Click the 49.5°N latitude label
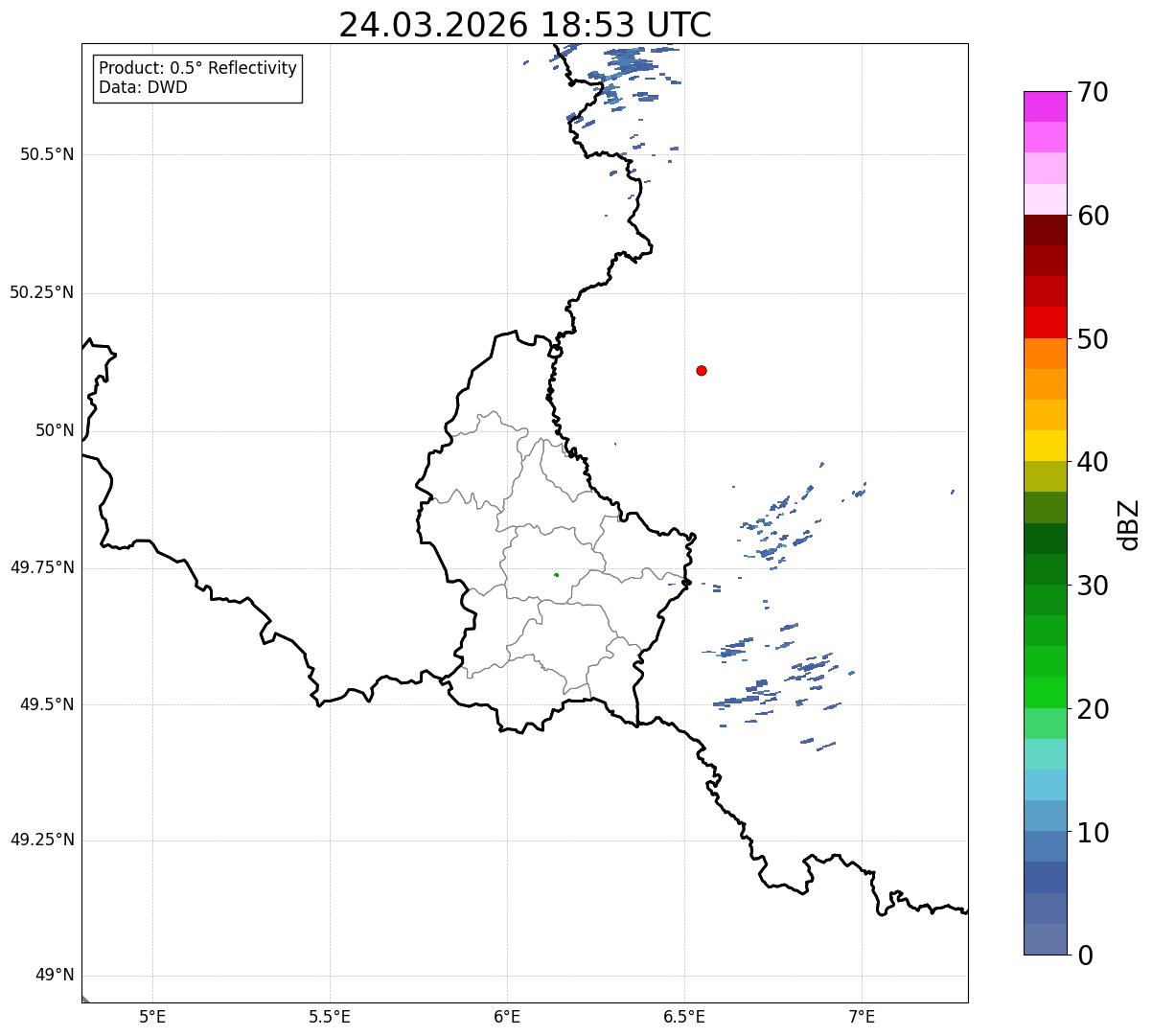The width and height of the screenshot is (1152, 1036). click(47, 704)
